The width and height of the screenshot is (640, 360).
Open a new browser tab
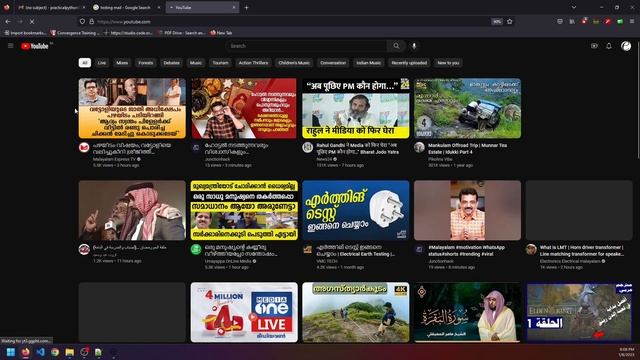pyautogui.click(x=247, y=7)
